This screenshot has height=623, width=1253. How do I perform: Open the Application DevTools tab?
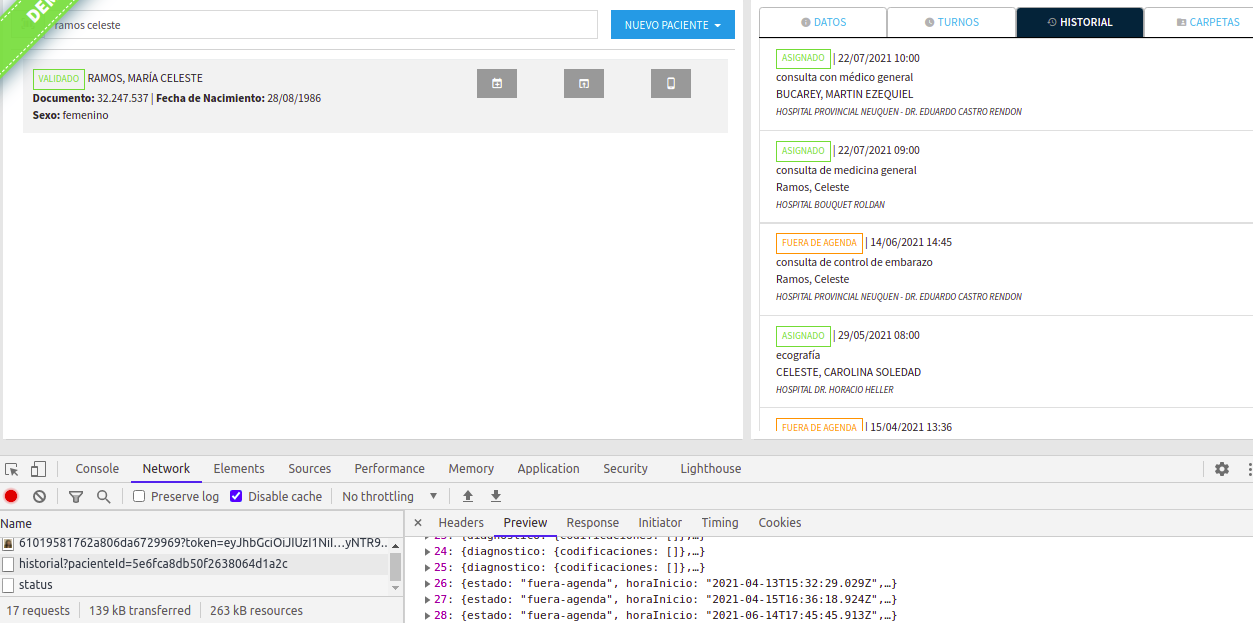click(x=549, y=469)
